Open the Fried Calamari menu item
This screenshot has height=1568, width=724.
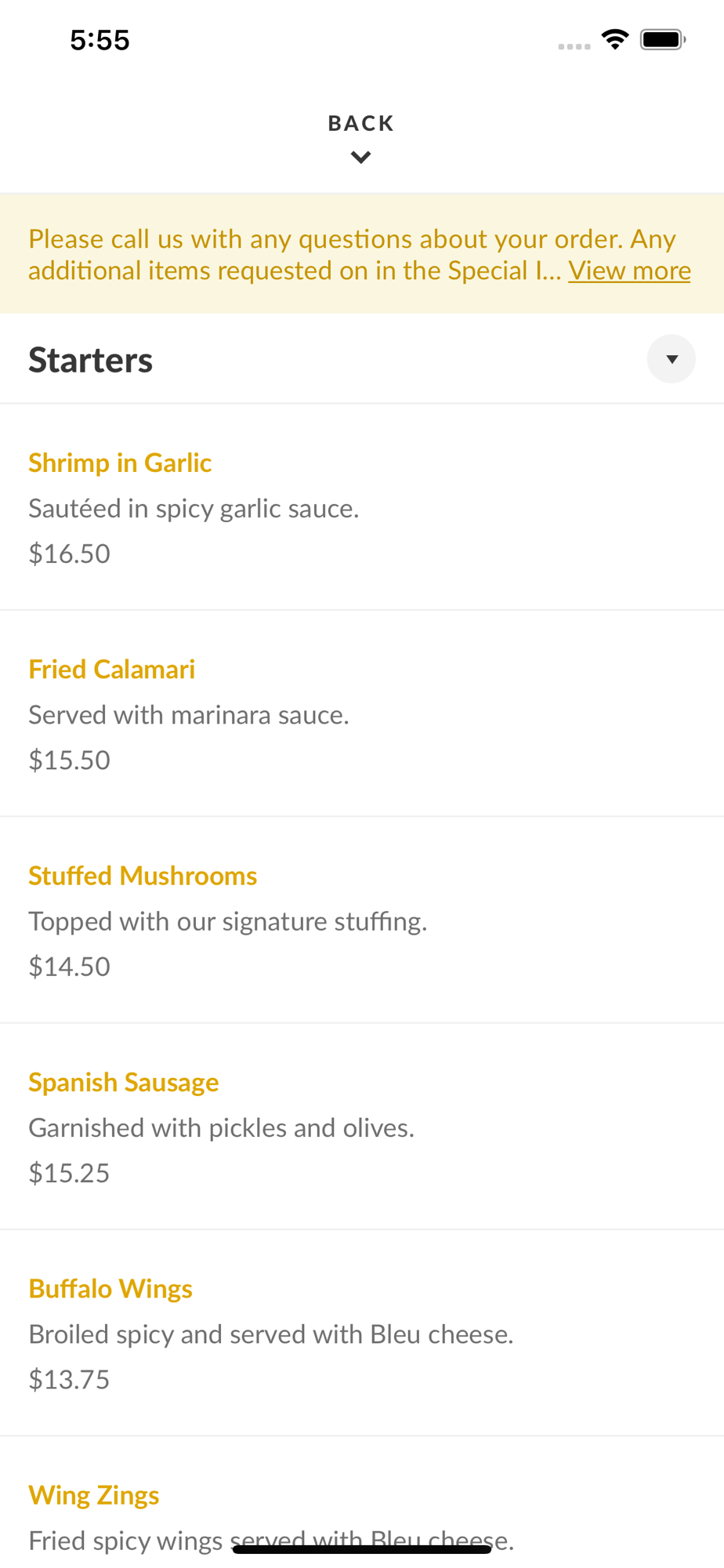[x=111, y=670]
